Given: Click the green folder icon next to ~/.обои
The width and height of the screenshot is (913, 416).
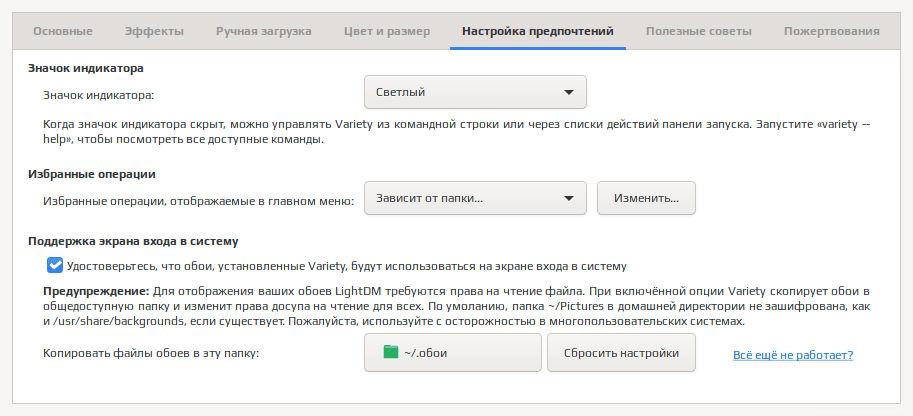Looking at the screenshot, I should (x=391, y=352).
